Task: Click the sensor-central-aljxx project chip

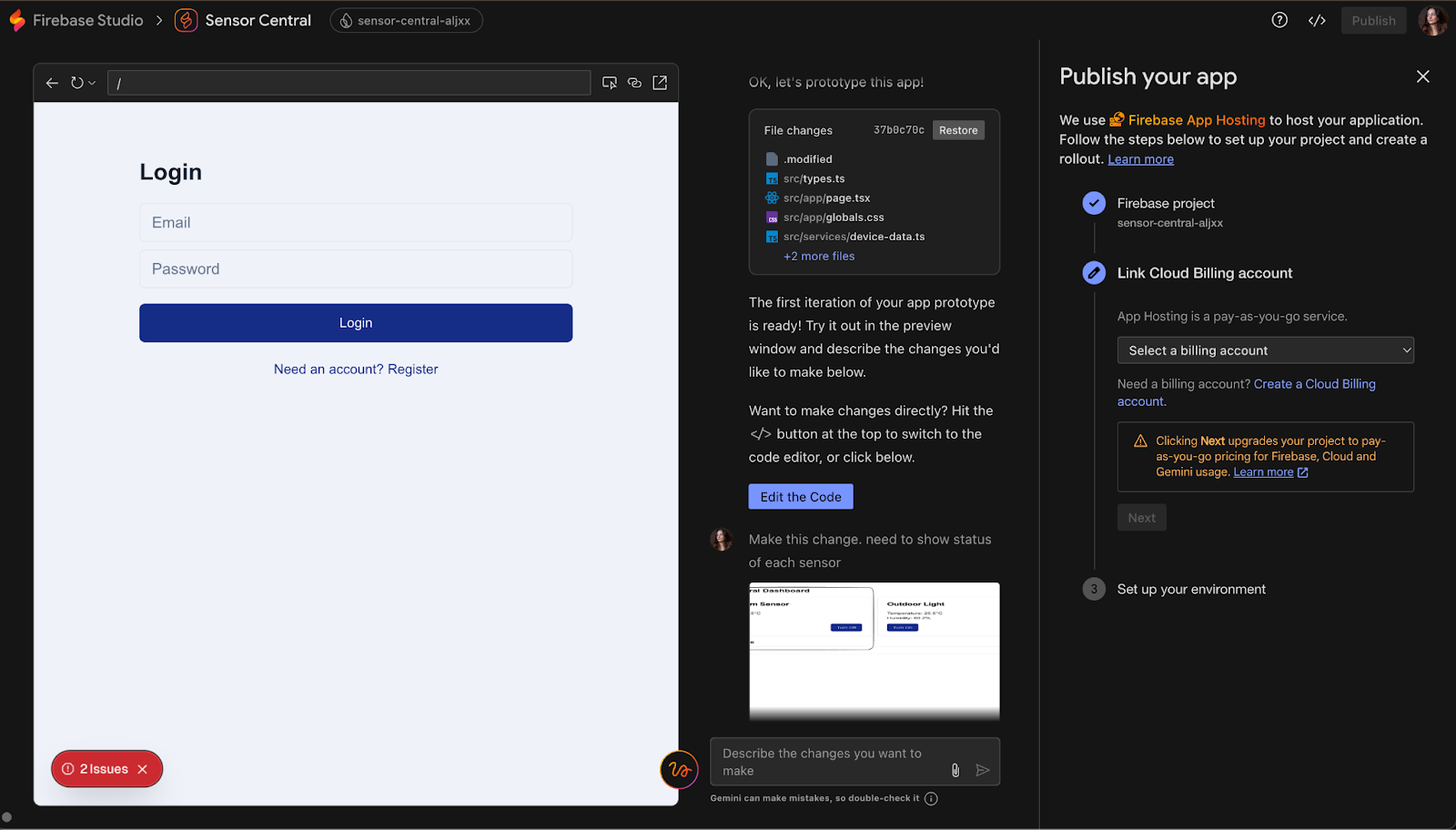Action: [x=406, y=20]
